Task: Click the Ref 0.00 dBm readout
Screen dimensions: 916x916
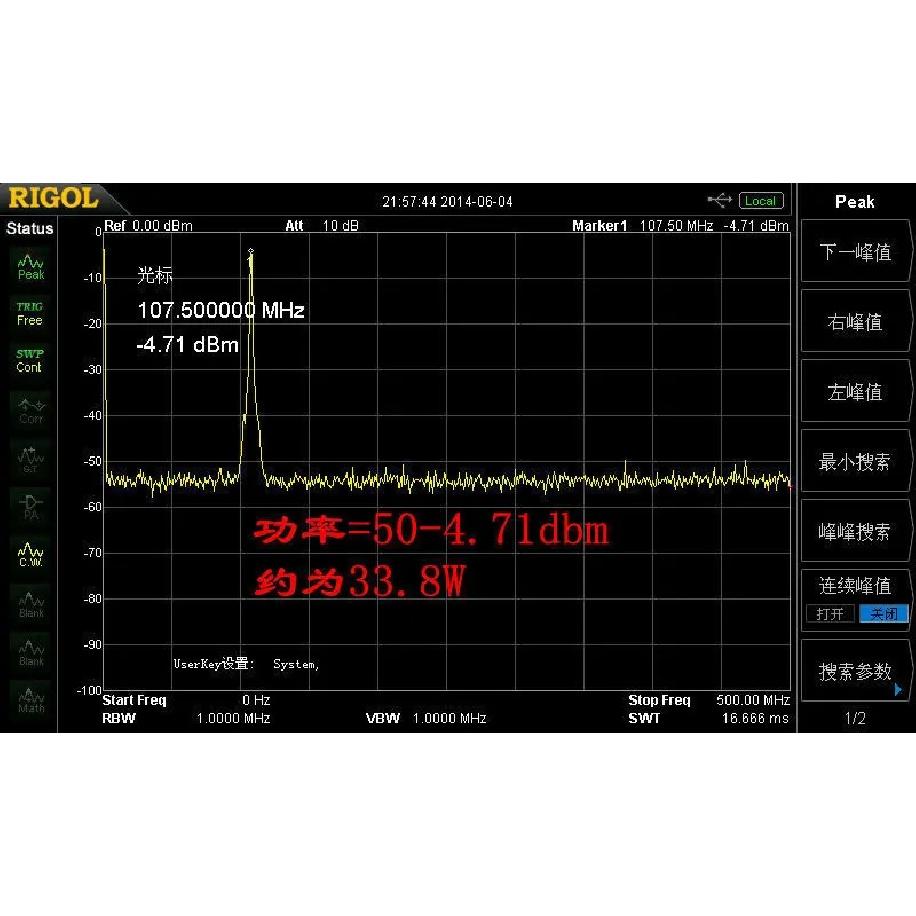Action: (148, 225)
